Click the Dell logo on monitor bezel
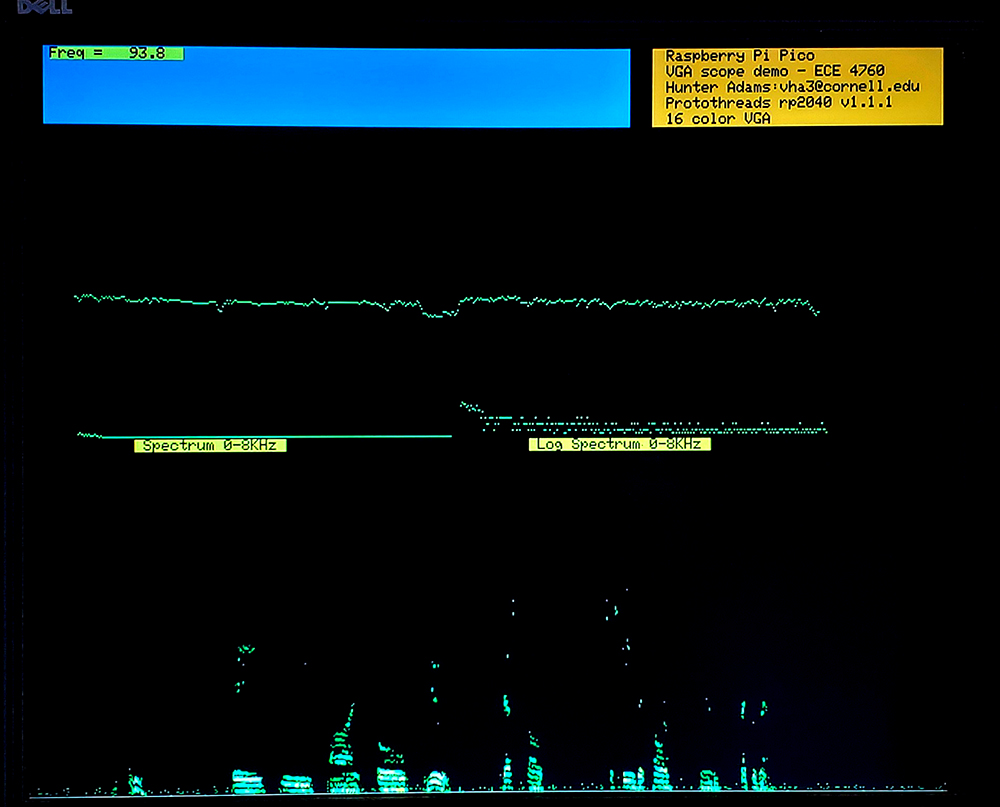Viewport: 1000px width, 807px height. 45,7
